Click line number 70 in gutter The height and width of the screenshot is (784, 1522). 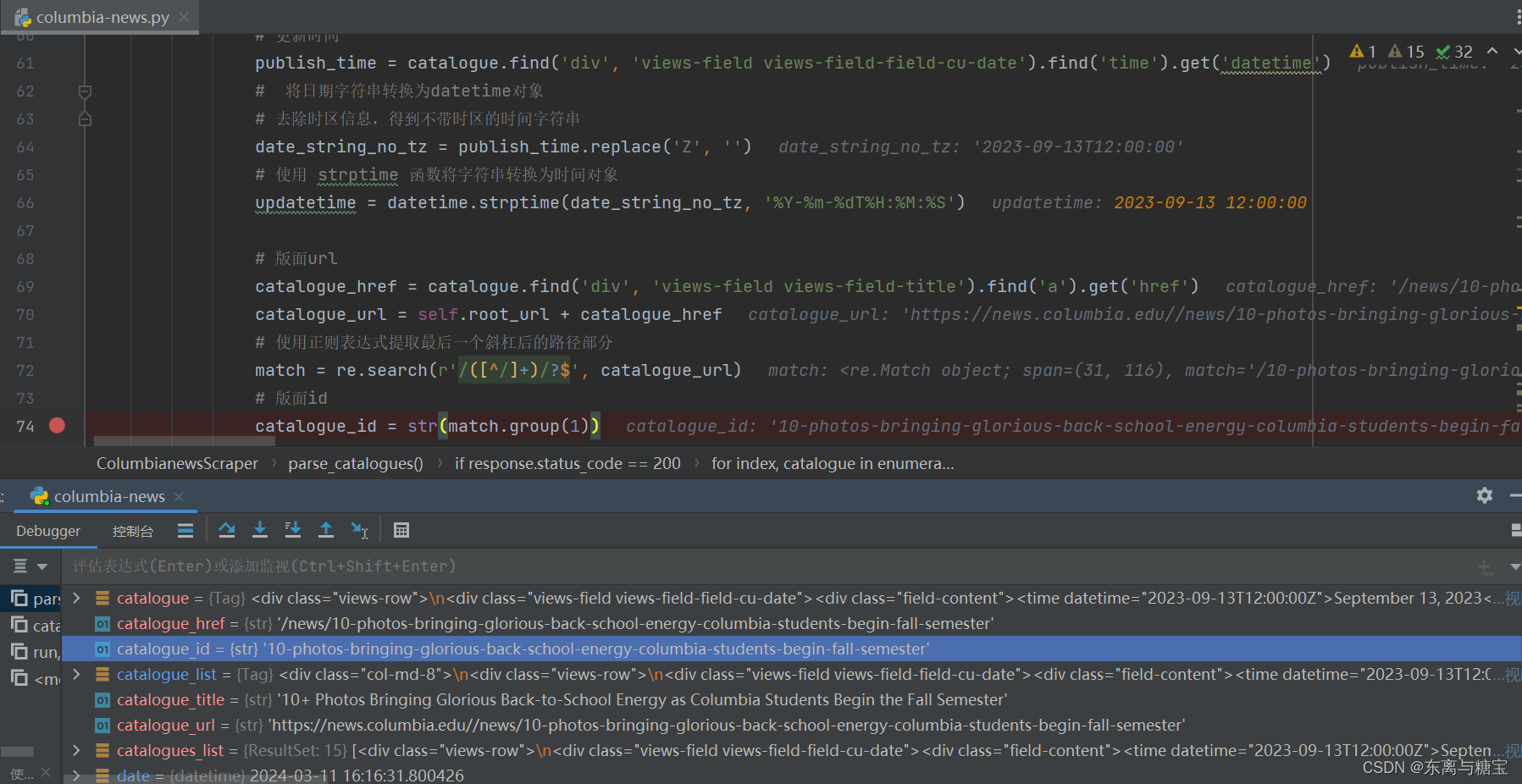pyautogui.click(x=25, y=315)
